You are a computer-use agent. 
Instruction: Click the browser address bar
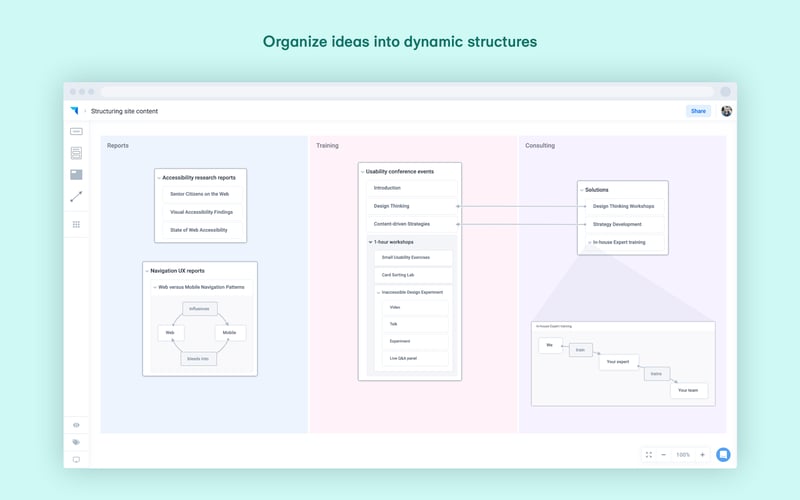click(407, 92)
